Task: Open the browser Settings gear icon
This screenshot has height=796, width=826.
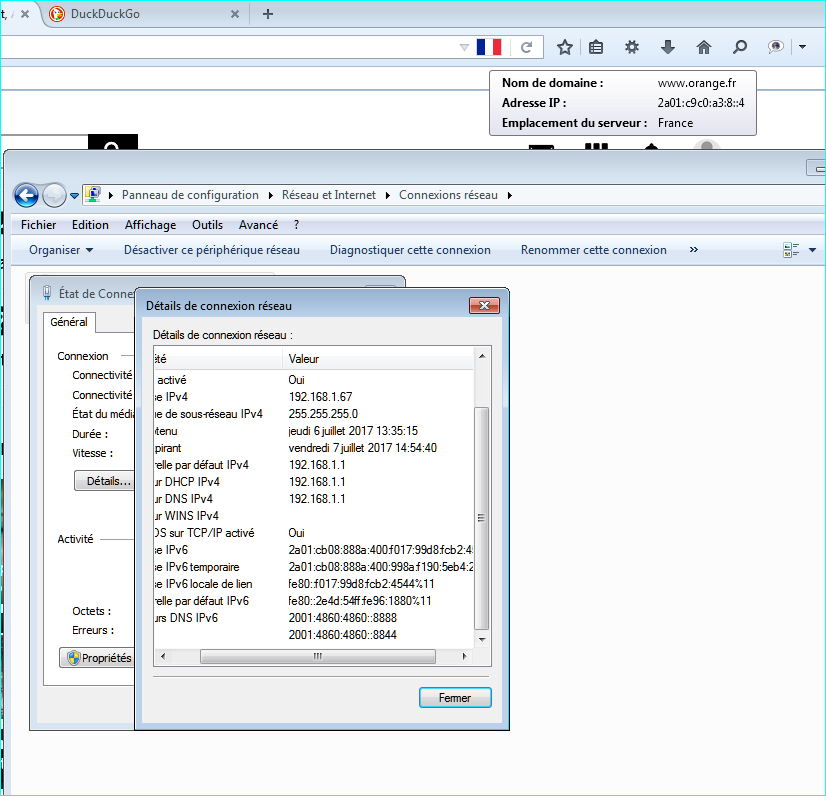Action: pos(631,46)
